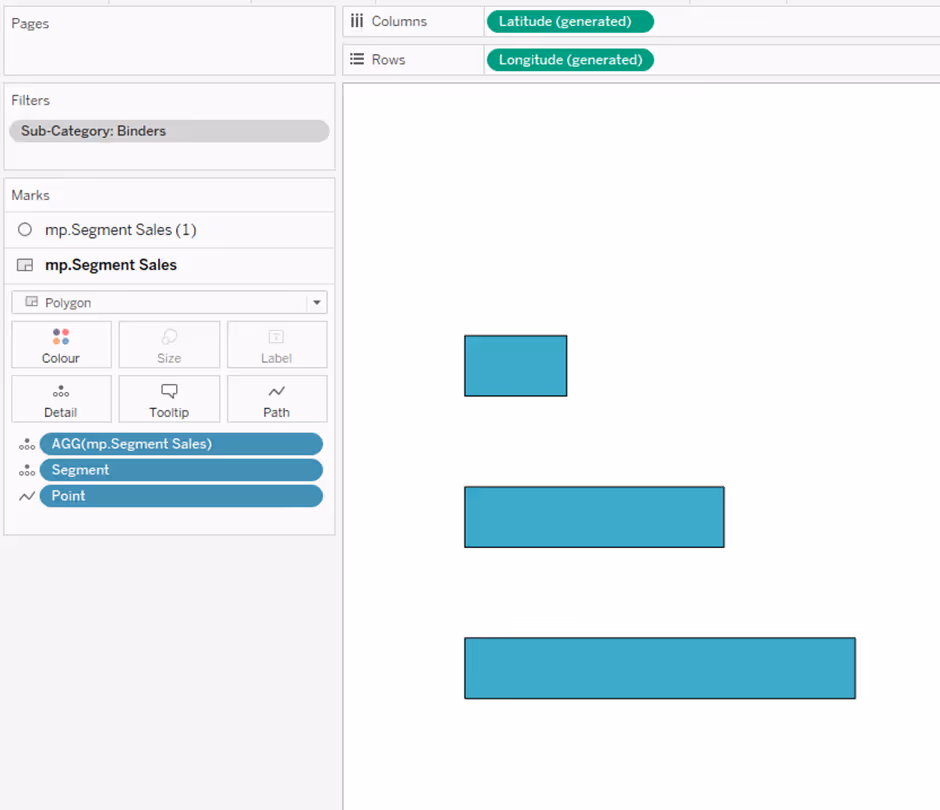Click the dropdown arrow beside Polygon
This screenshot has width=940, height=810.
click(x=317, y=303)
